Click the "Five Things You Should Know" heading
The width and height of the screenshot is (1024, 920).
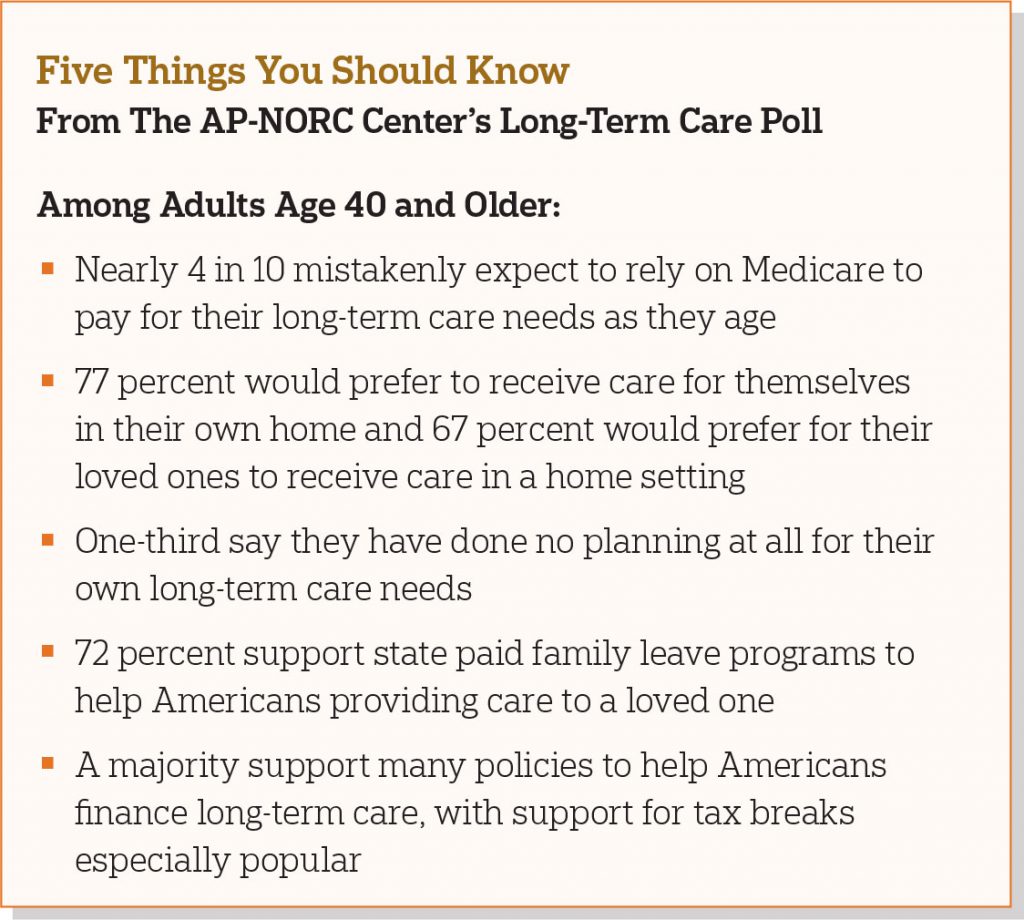[302, 71]
